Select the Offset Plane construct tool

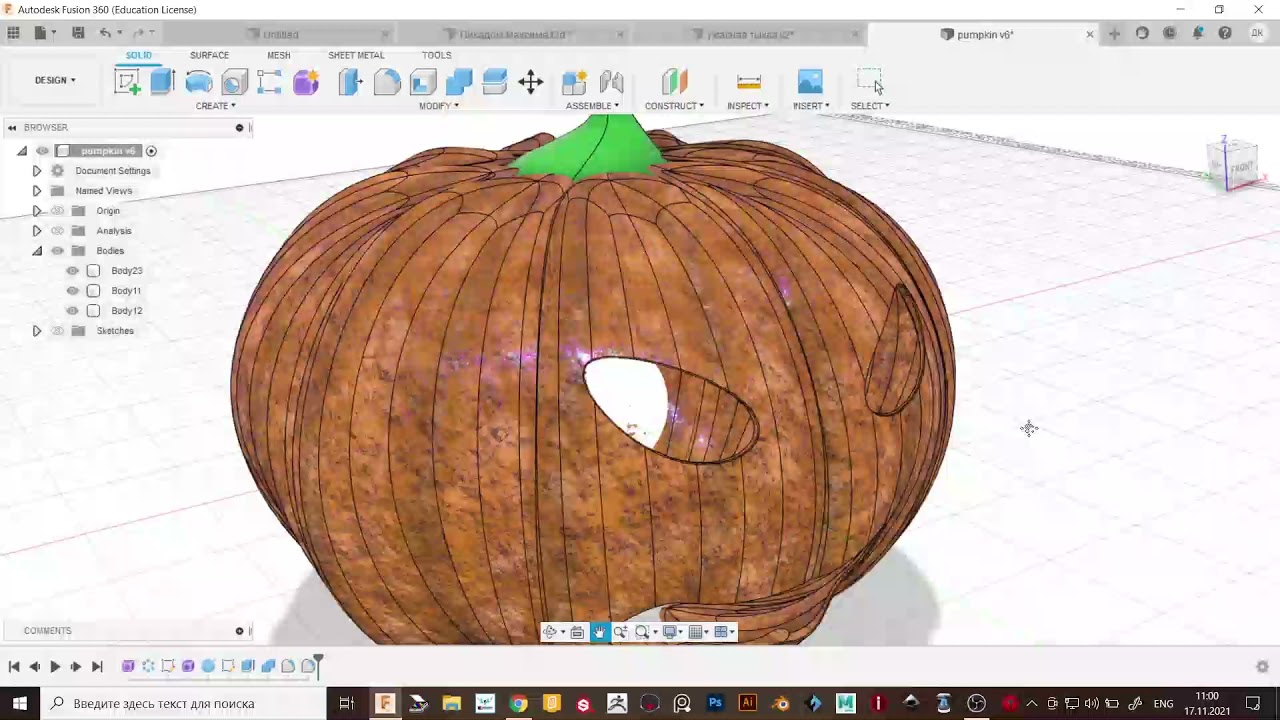(x=675, y=82)
